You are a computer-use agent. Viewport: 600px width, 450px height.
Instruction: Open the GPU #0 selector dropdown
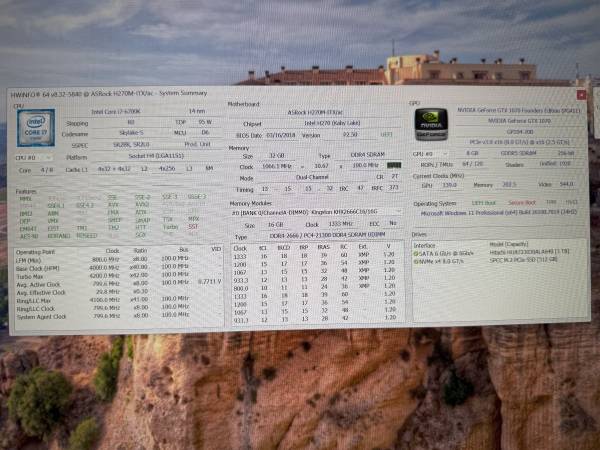coord(430,154)
